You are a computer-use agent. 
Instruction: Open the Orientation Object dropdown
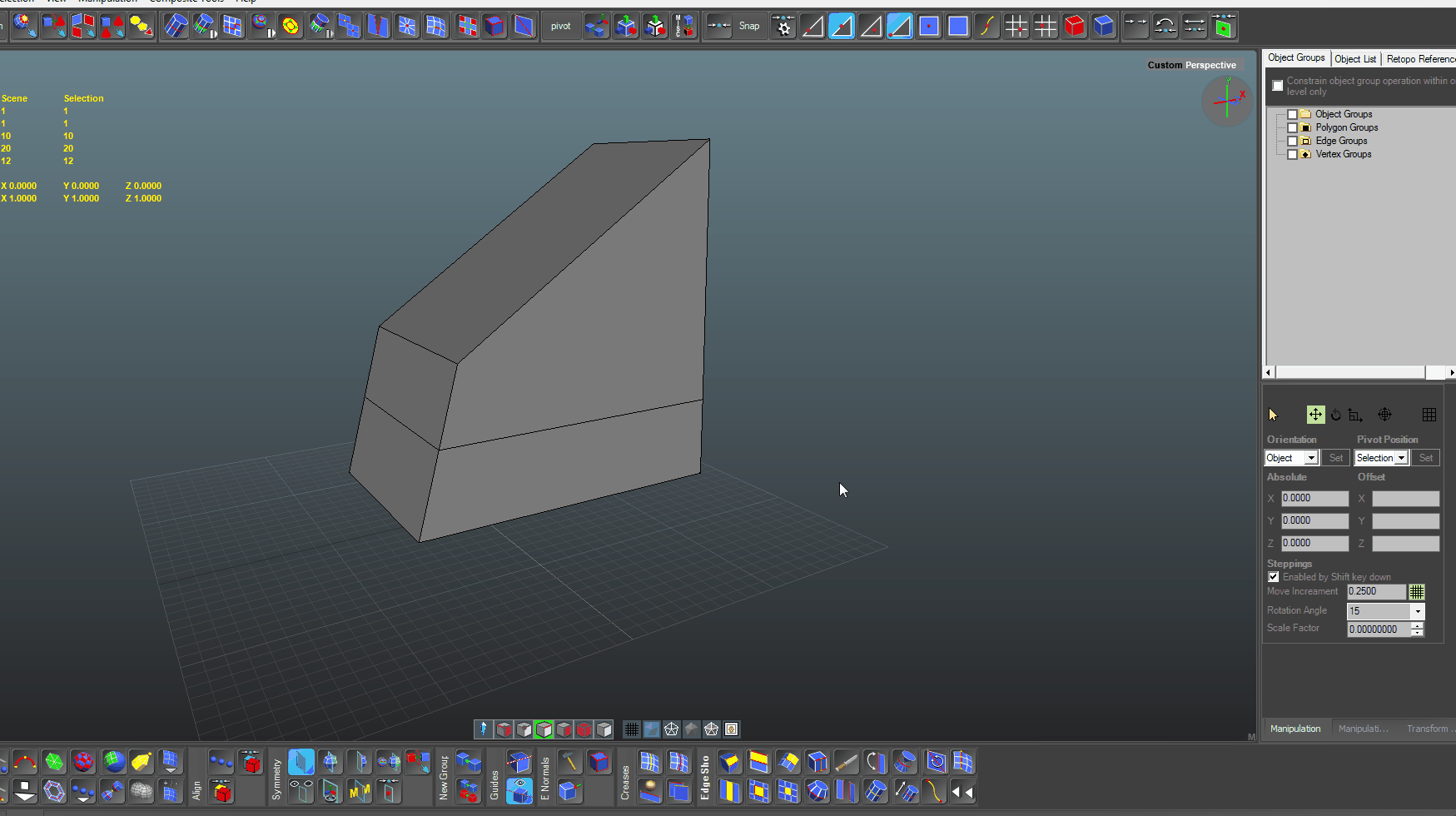coord(1311,458)
